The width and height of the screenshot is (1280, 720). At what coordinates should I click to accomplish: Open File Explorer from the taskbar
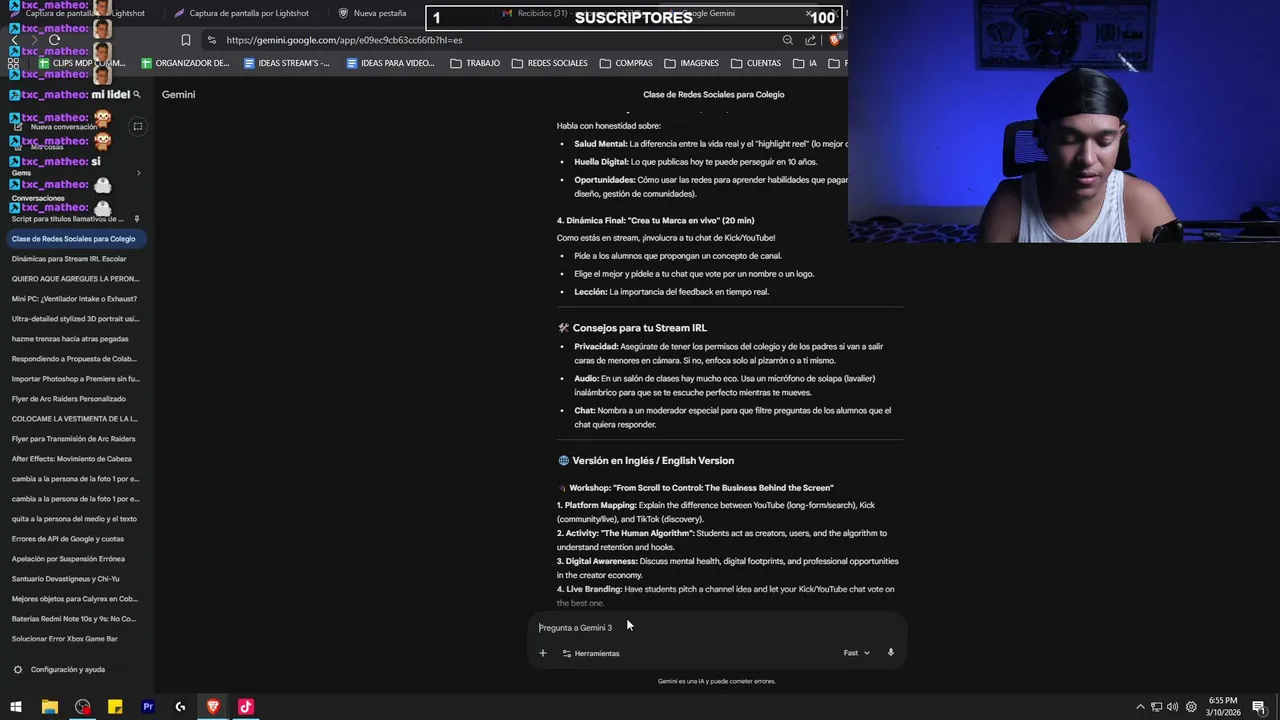click(49, 707)
